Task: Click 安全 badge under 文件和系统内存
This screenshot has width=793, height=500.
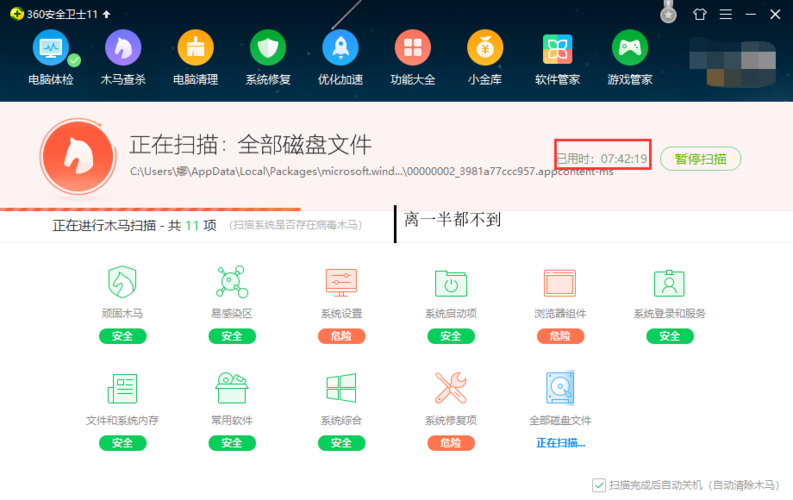Action: click(122, 443)
